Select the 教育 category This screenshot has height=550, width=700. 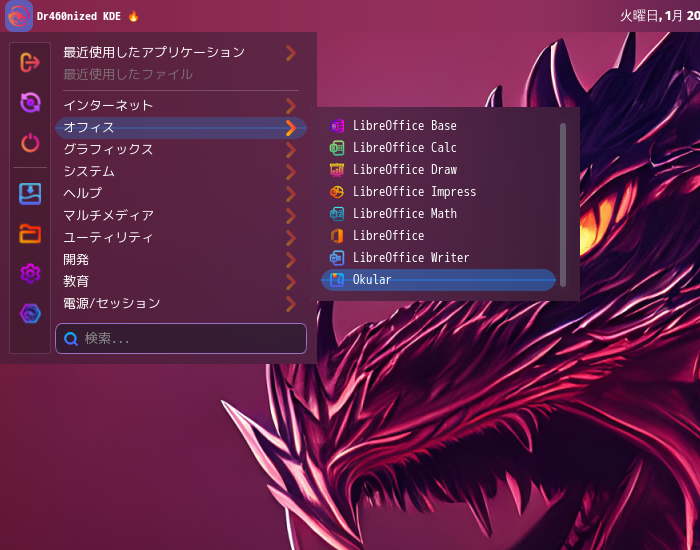[x=181, y=282]
